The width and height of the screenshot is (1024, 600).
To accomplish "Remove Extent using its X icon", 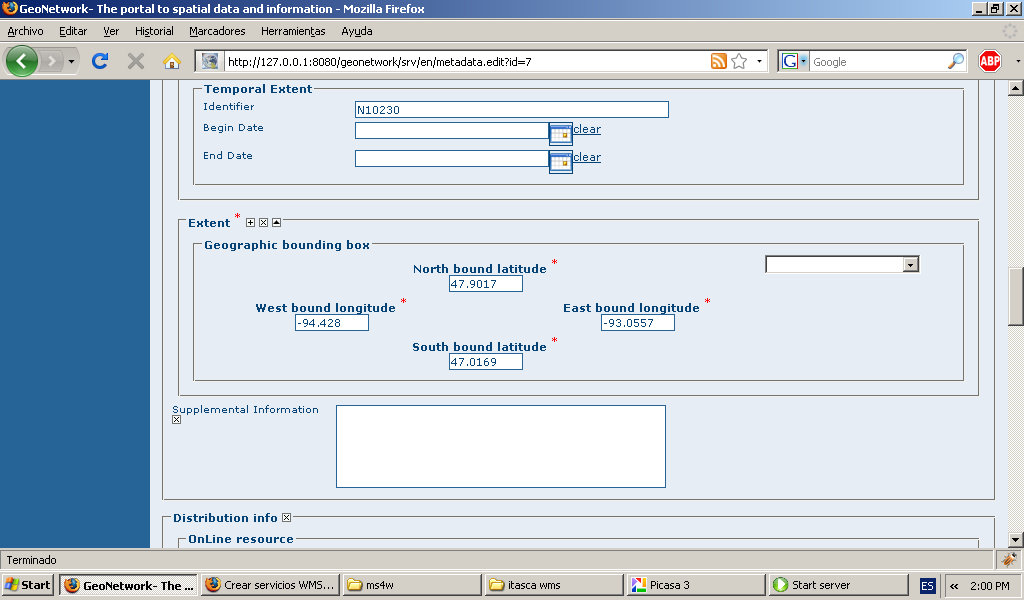I will pos(264,223).
